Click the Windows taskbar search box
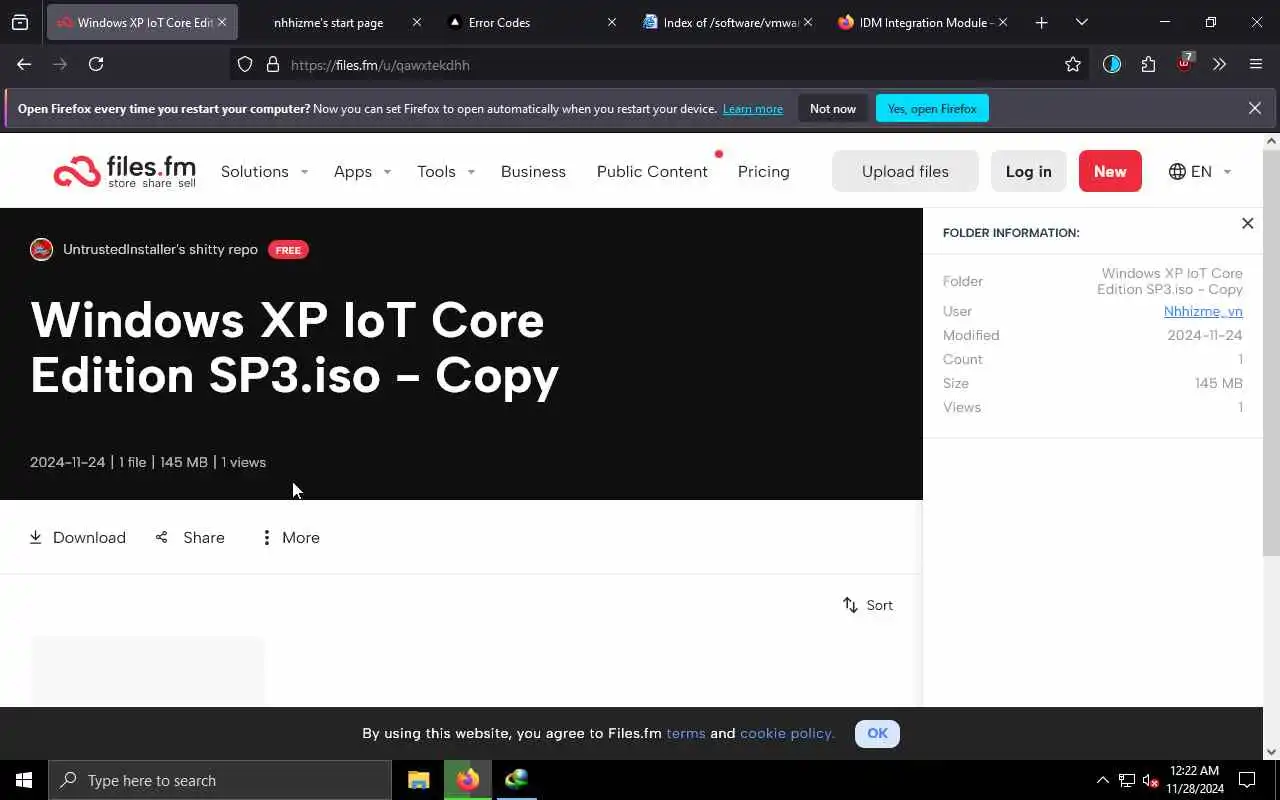Image resolution: width=1280 pixels, height=800 pixels. click(x=220, y=780)
